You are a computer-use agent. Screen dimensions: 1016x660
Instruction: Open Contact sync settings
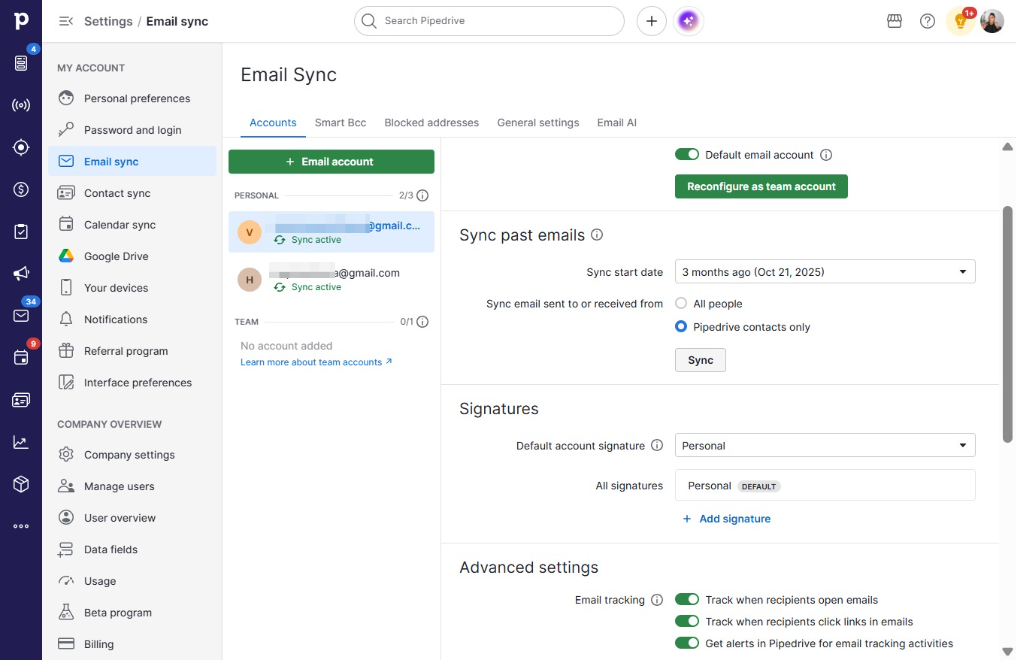tap(132, 193)
